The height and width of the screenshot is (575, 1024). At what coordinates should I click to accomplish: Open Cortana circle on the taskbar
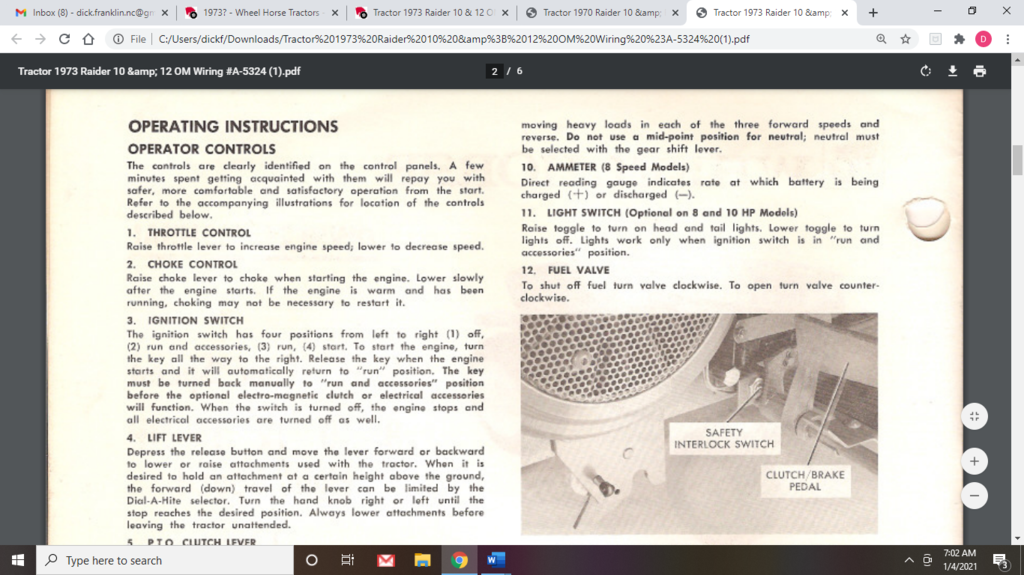312,560
